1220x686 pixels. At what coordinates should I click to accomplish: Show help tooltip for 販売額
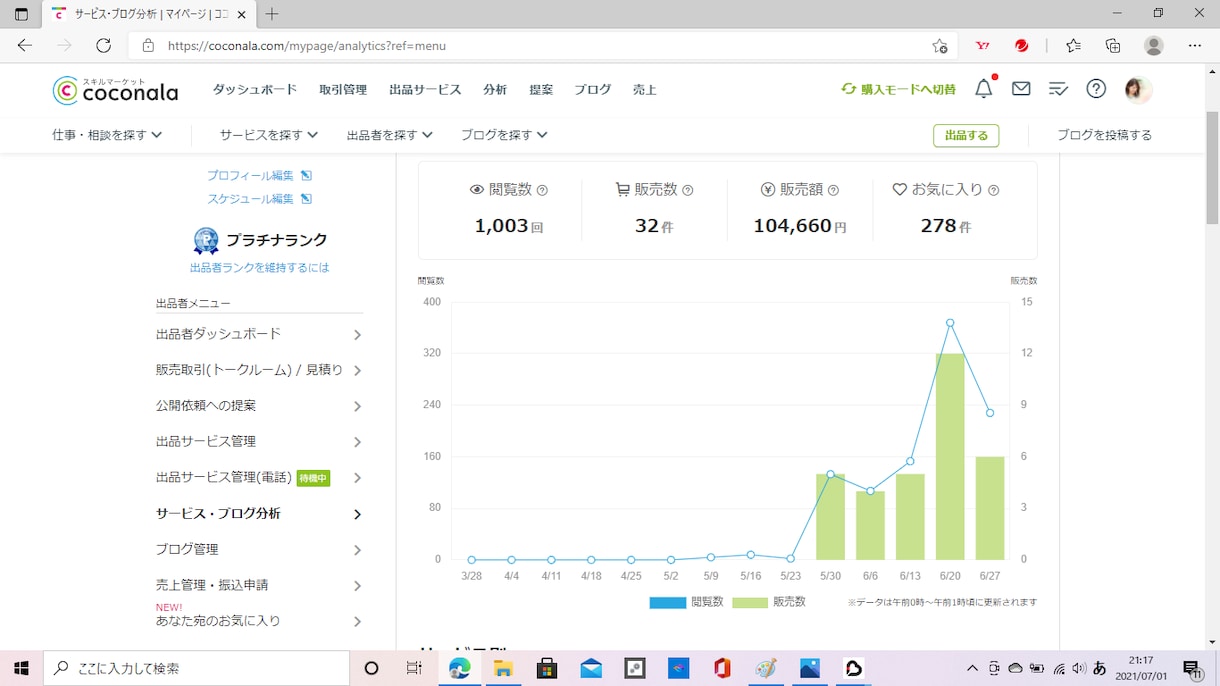point(833,190)
